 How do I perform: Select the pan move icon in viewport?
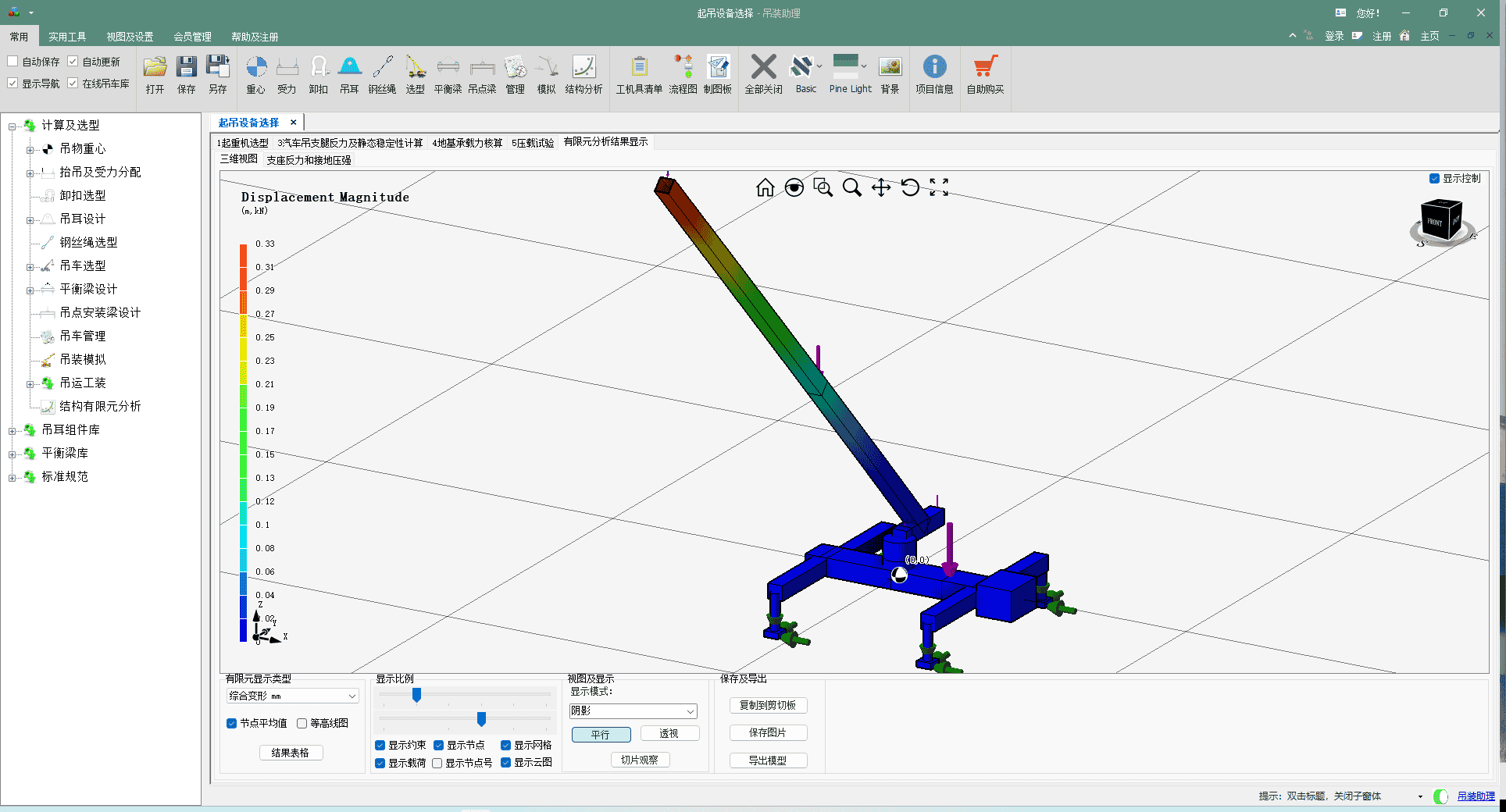point(881,187)
